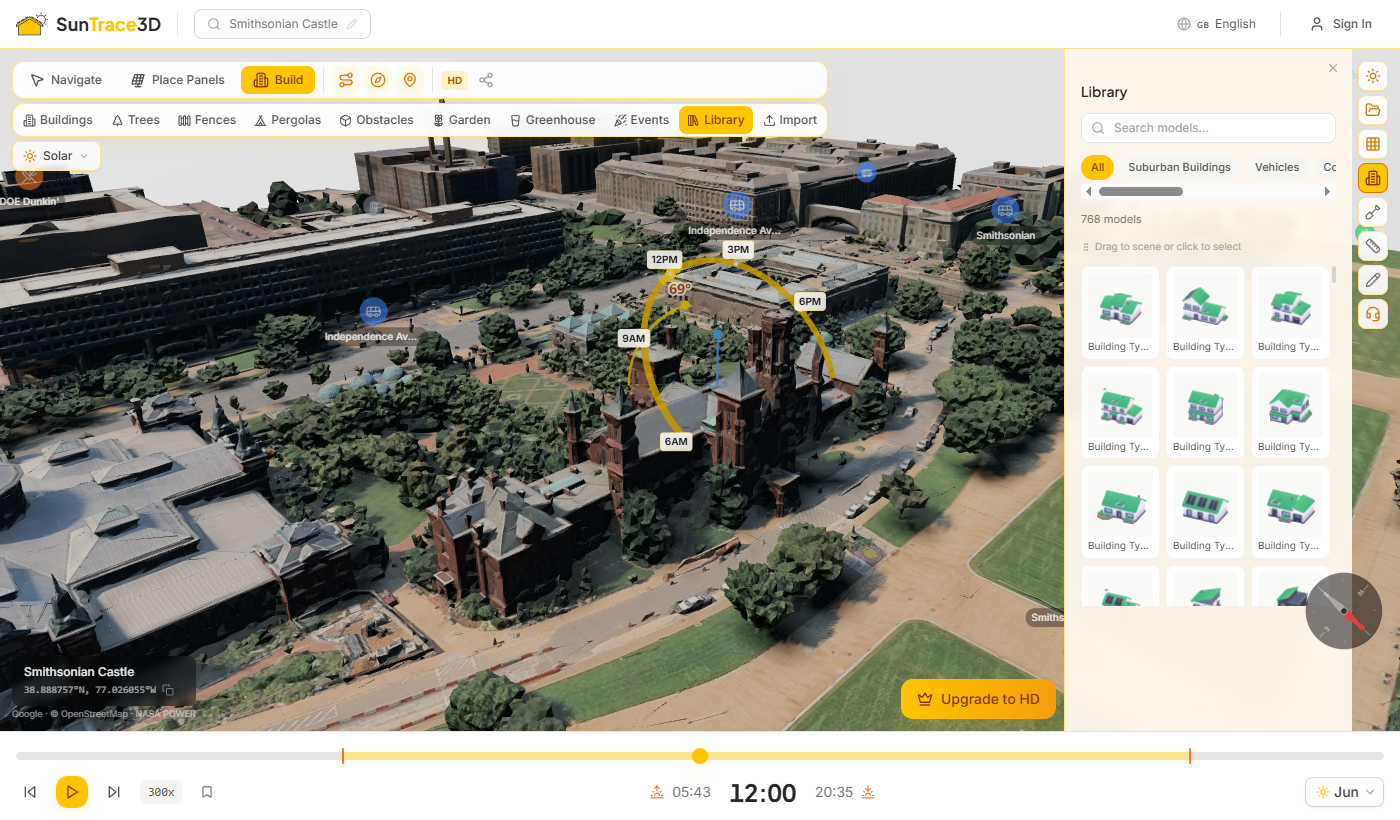Click the sunrise marker on the timeline
Screen dimensions: 1400x820
click(x=343, y=756)
